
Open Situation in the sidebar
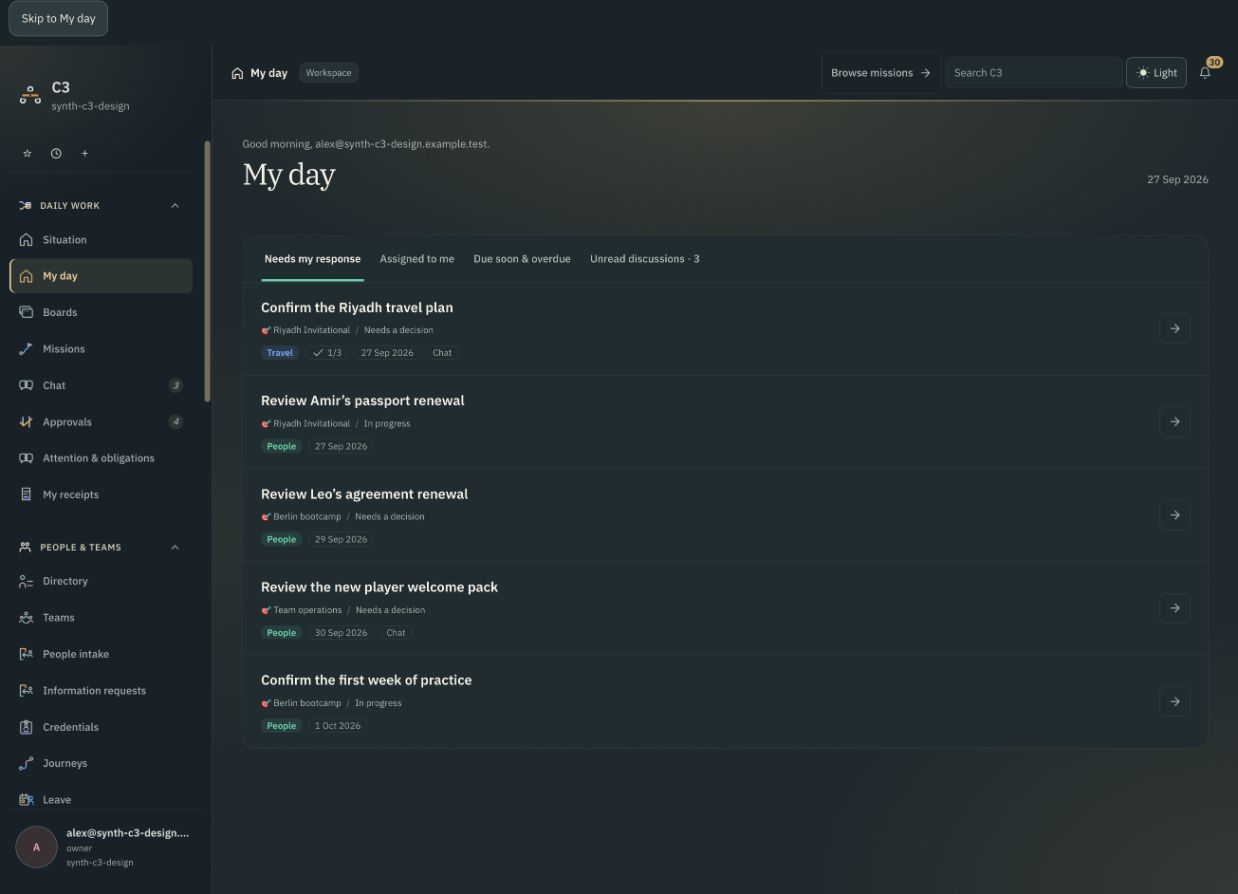click(101, 240)
